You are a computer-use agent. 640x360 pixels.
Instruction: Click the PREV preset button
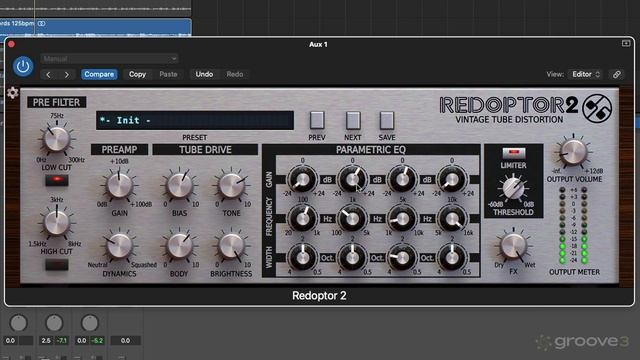point(317,120)
